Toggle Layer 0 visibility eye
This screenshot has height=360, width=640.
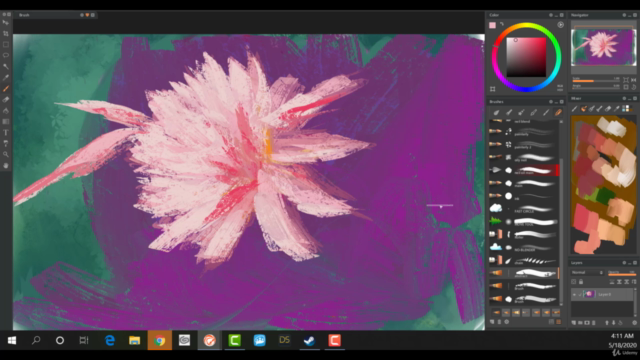[574, 294]
